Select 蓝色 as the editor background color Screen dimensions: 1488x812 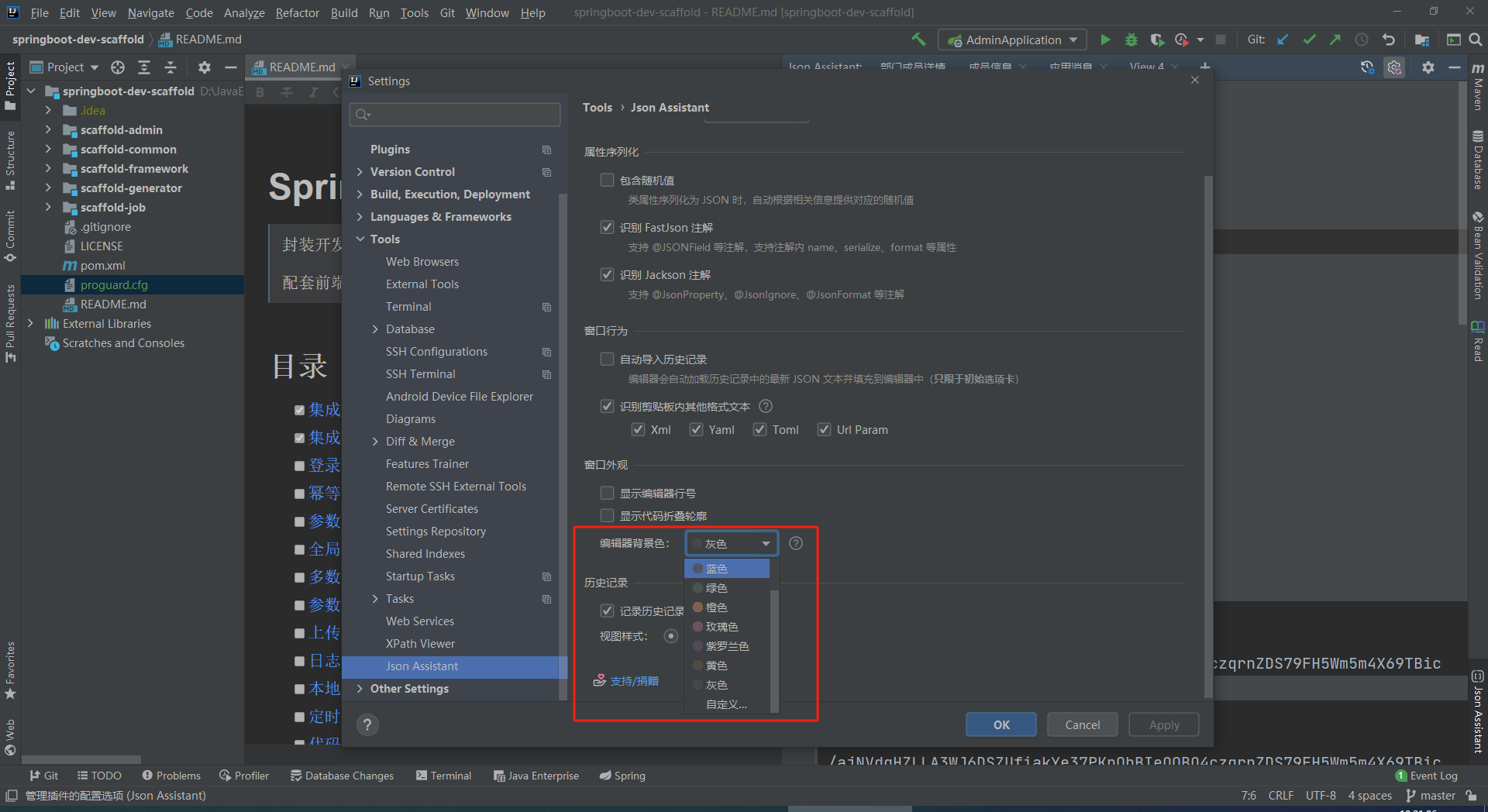pos(718,568)
